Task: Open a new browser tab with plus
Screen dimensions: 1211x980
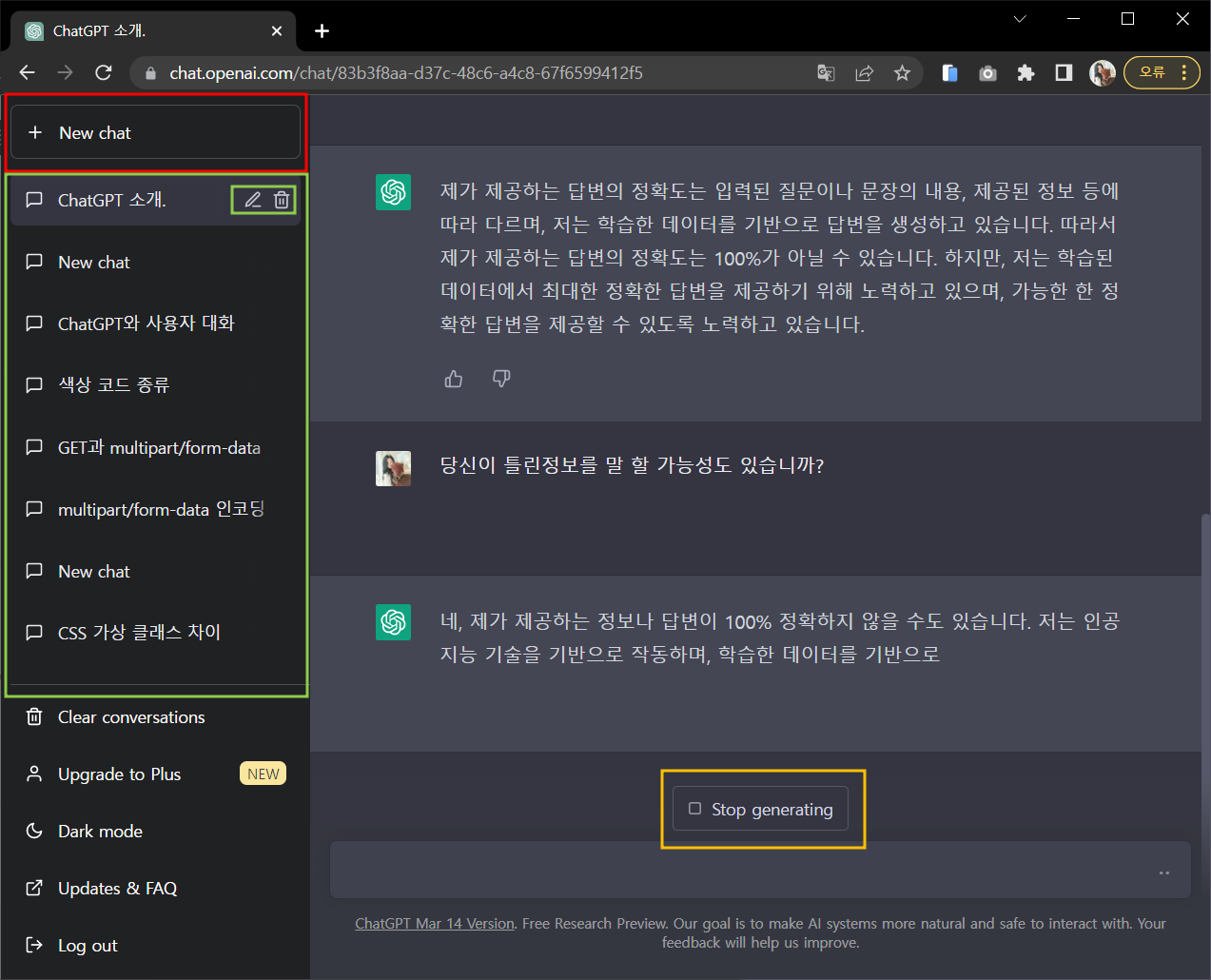Action: click(x=322, y=31)
